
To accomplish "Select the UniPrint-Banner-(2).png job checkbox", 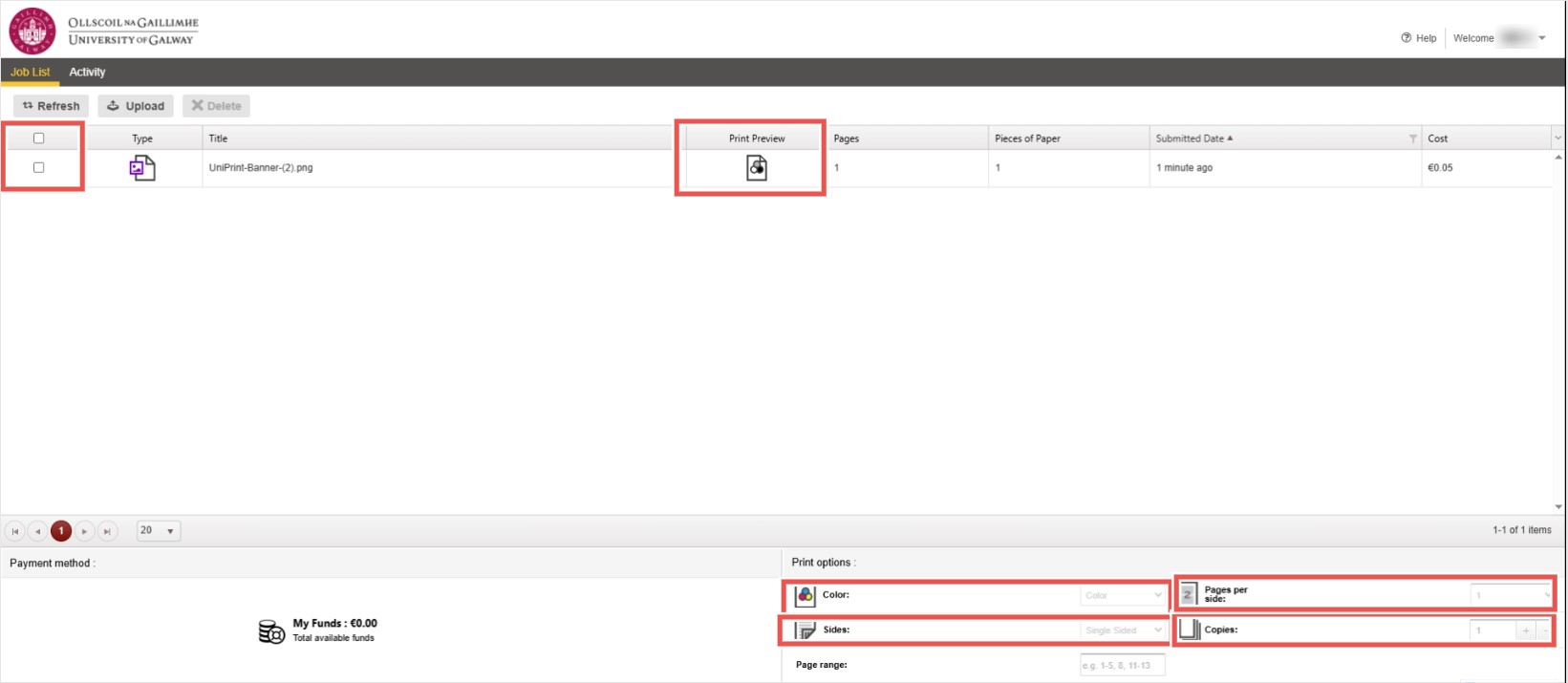I will pyautogui.click(x=39, y=167).
